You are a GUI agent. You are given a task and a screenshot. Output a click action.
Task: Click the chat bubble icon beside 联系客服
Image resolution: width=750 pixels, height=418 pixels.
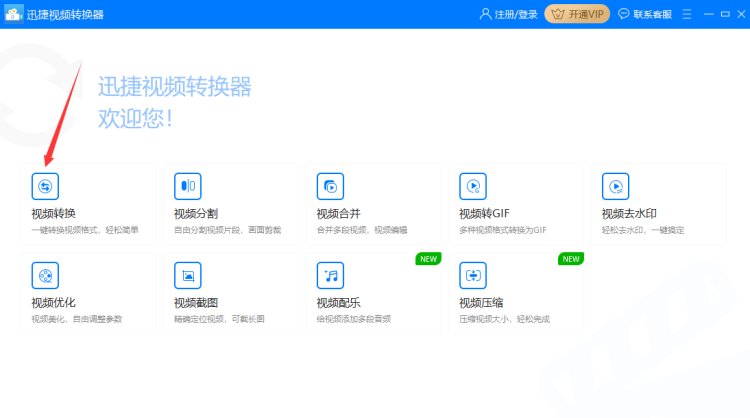click(623, 14)
